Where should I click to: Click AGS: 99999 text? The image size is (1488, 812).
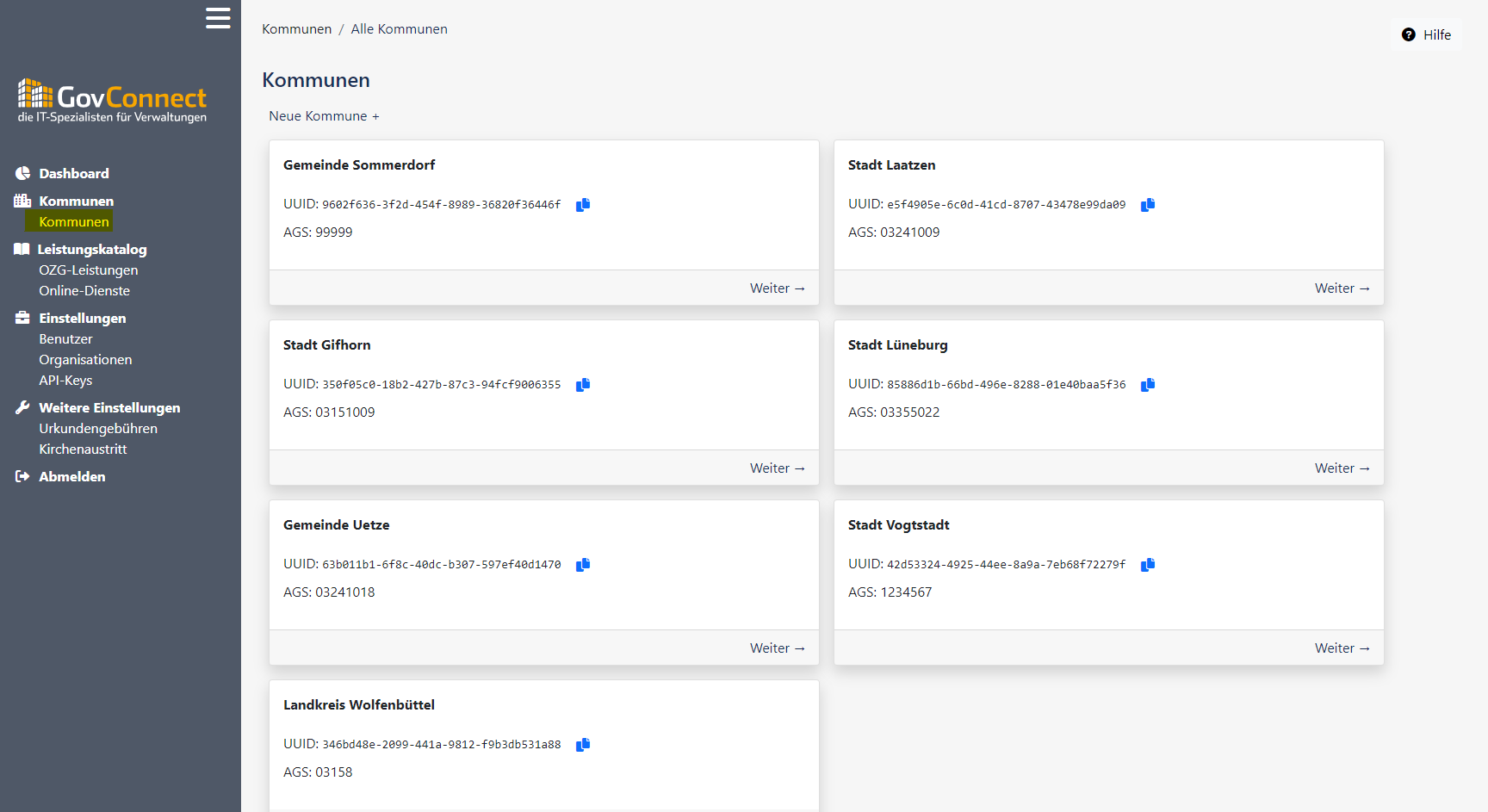pos(318,232)
